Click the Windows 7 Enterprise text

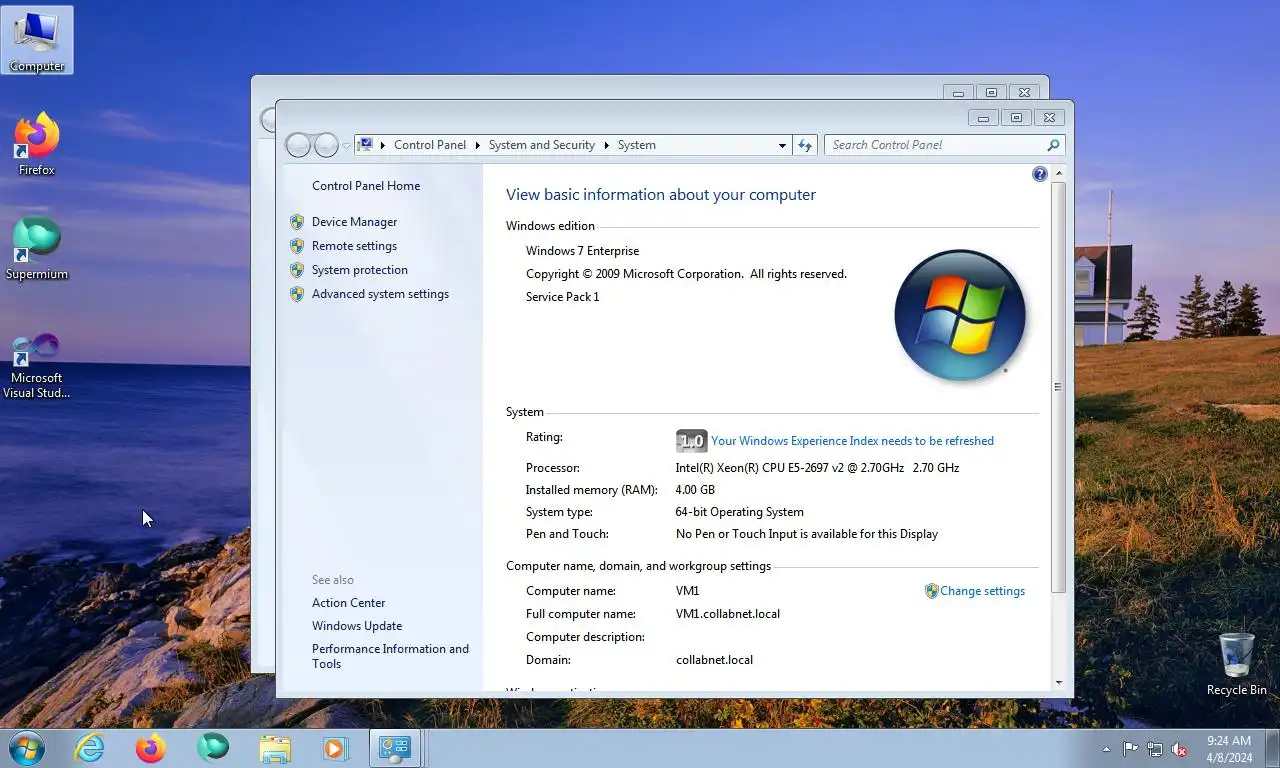click(582, 251)
